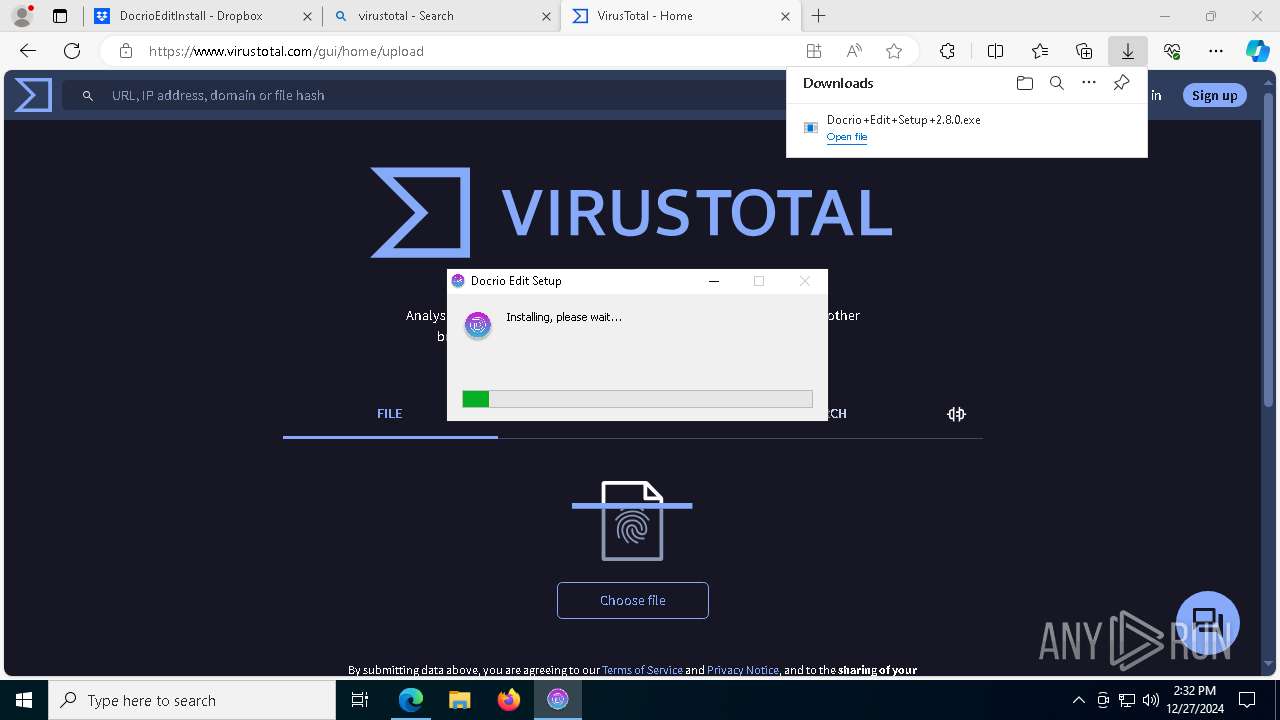The height and width of the screenshot is (720, 1280).
Task: Minimize the Docrio Edit Setup window
Action: [x=714, y=281]
